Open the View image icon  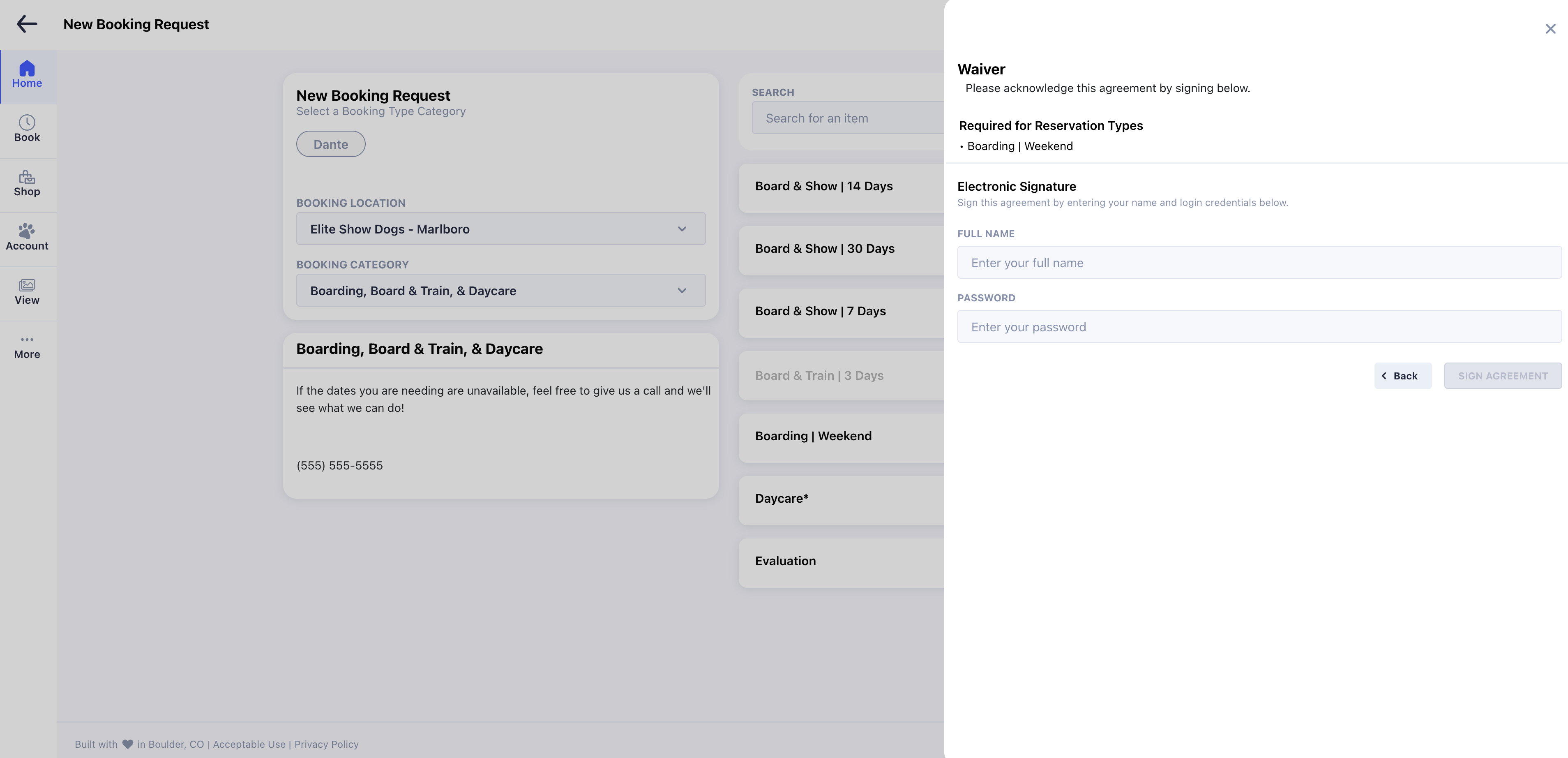coord(27,291)
